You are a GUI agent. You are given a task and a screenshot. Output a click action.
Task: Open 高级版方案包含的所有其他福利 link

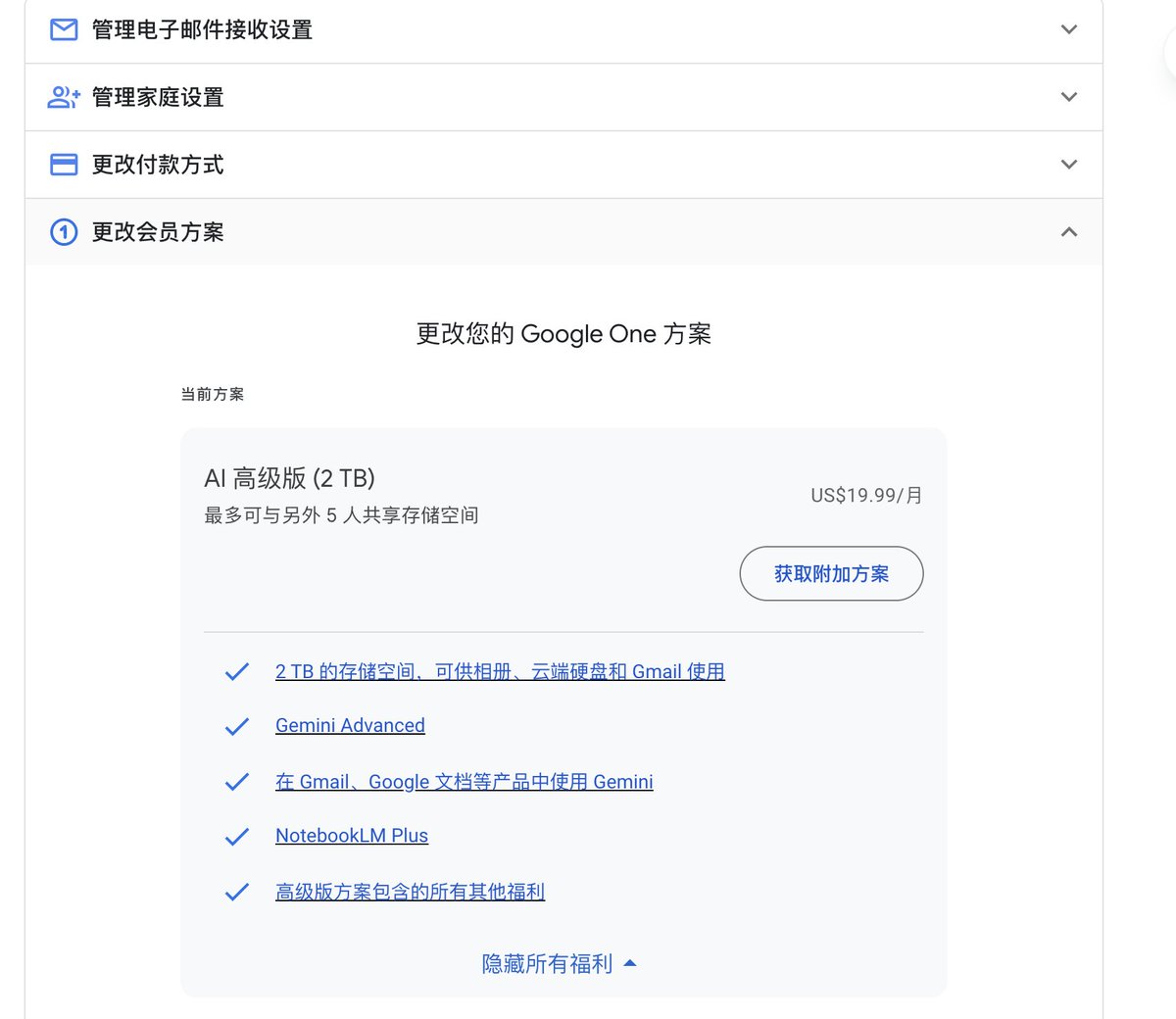click(x=410, y=892)
